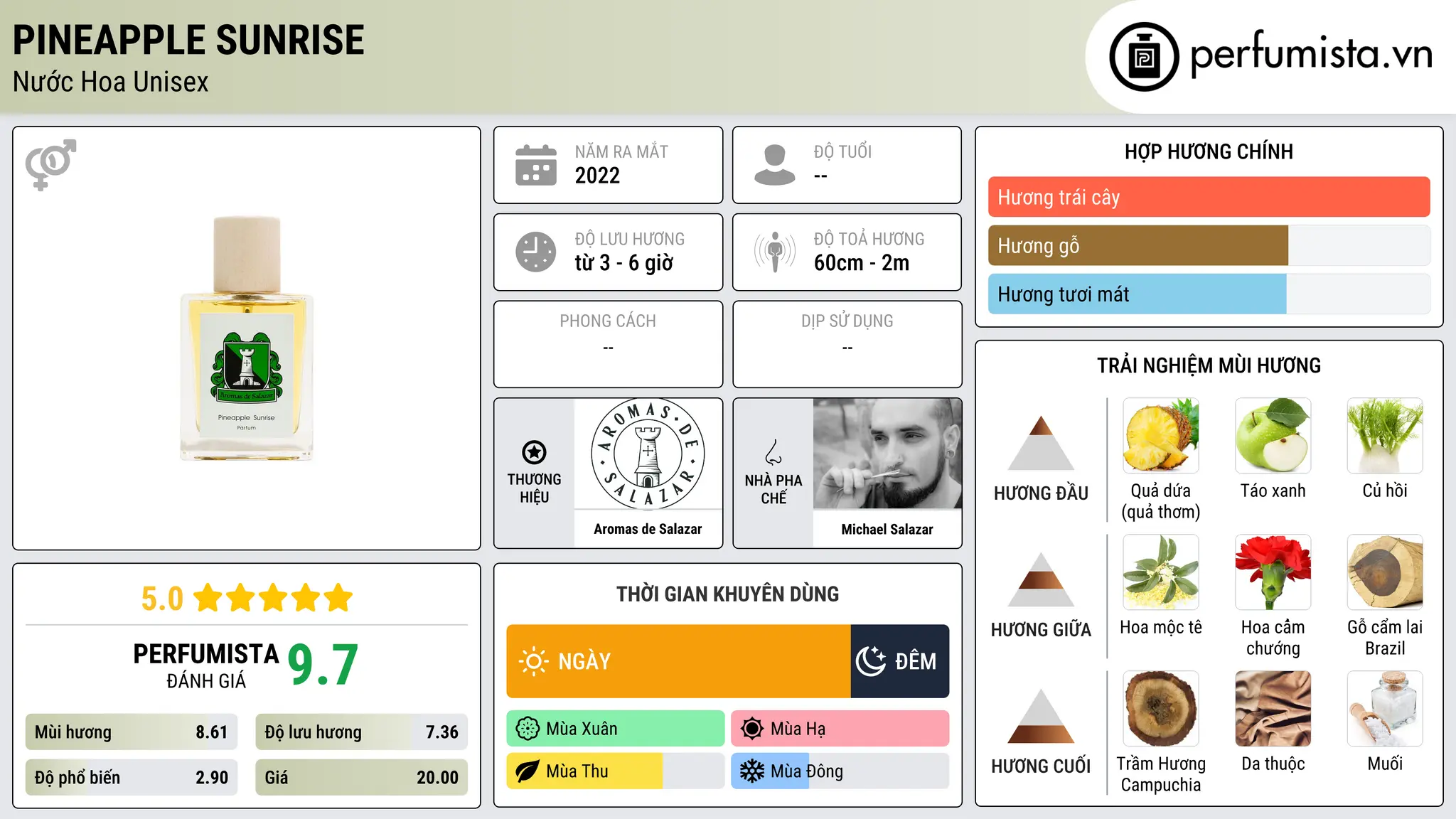Click the unisex gender symbol icon
This screenshot has height=819, width=1456.
tap(50, 164)
